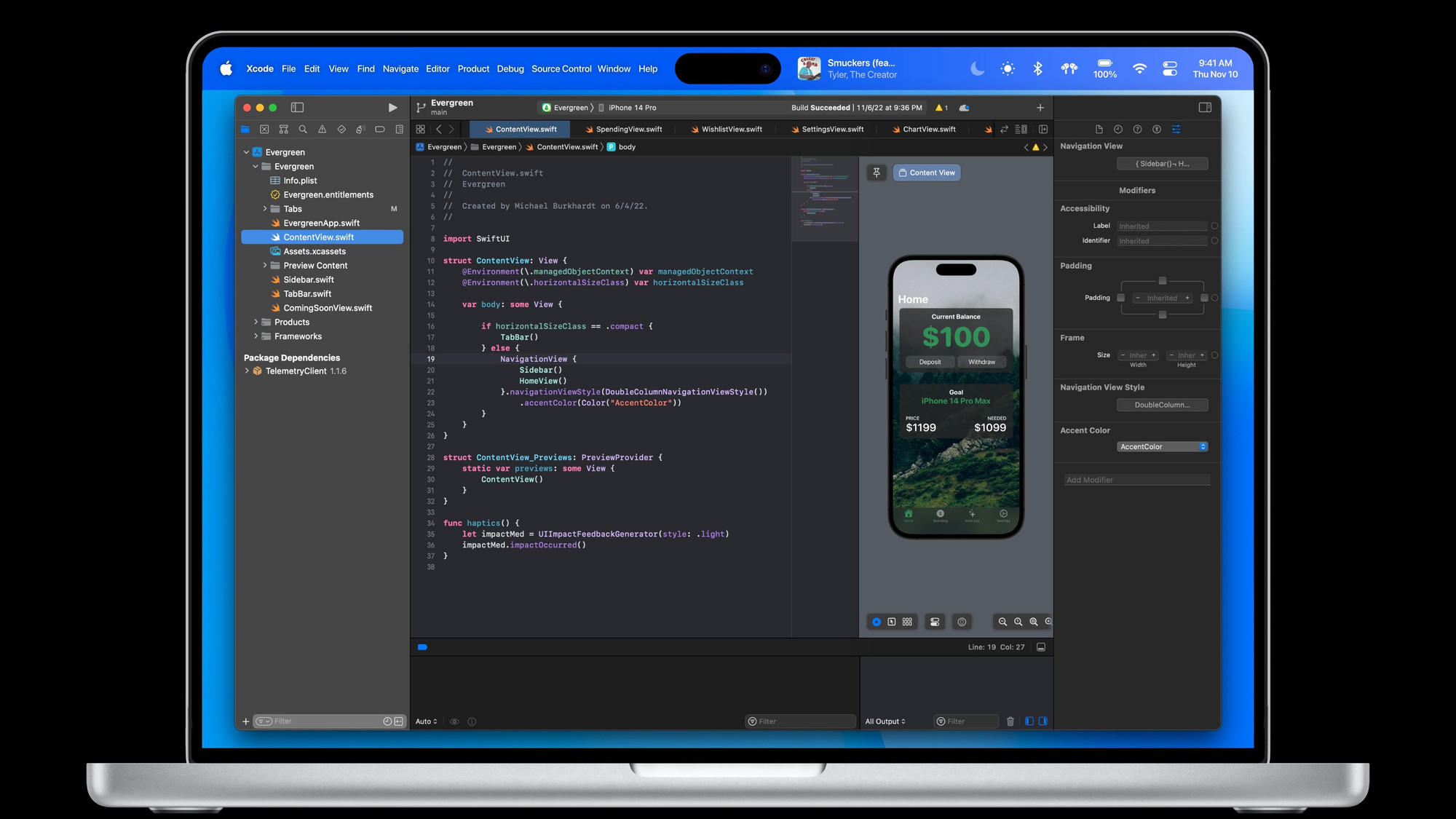Expand the Frameworks folder

coord(256,336)
